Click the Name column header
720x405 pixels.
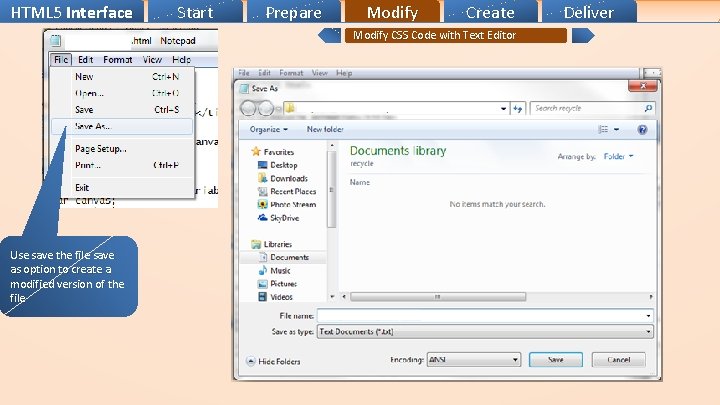[x=360, y=182]
